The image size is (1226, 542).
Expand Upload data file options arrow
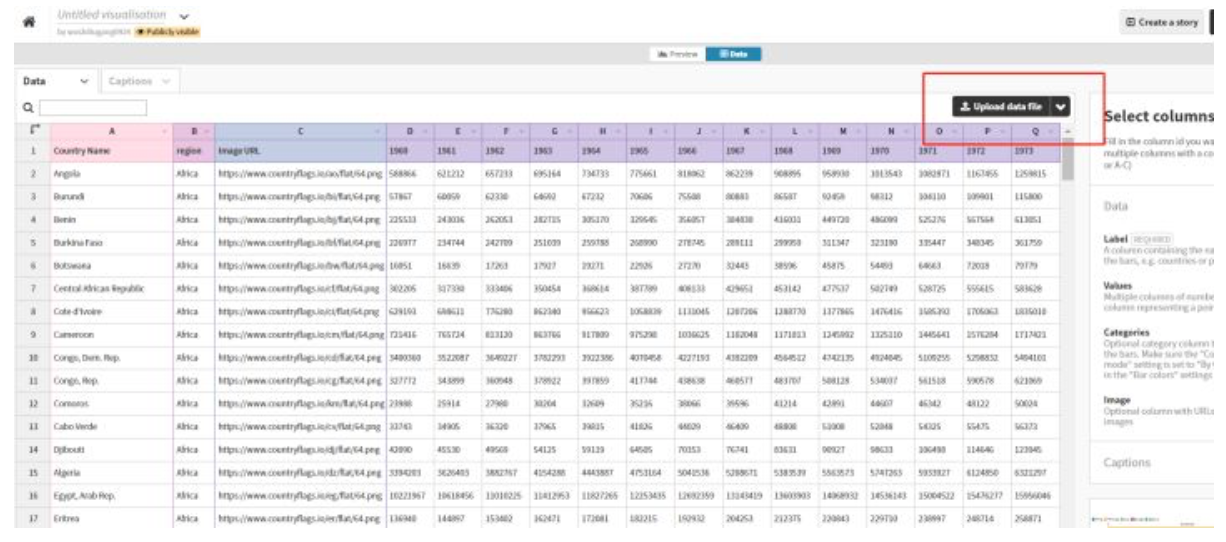click(1061, 106)
